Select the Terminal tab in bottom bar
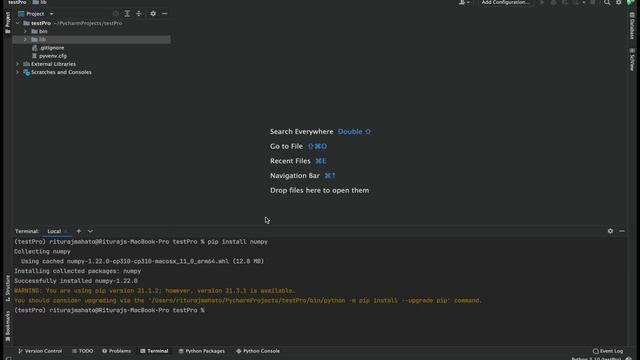 coord(154,351)
